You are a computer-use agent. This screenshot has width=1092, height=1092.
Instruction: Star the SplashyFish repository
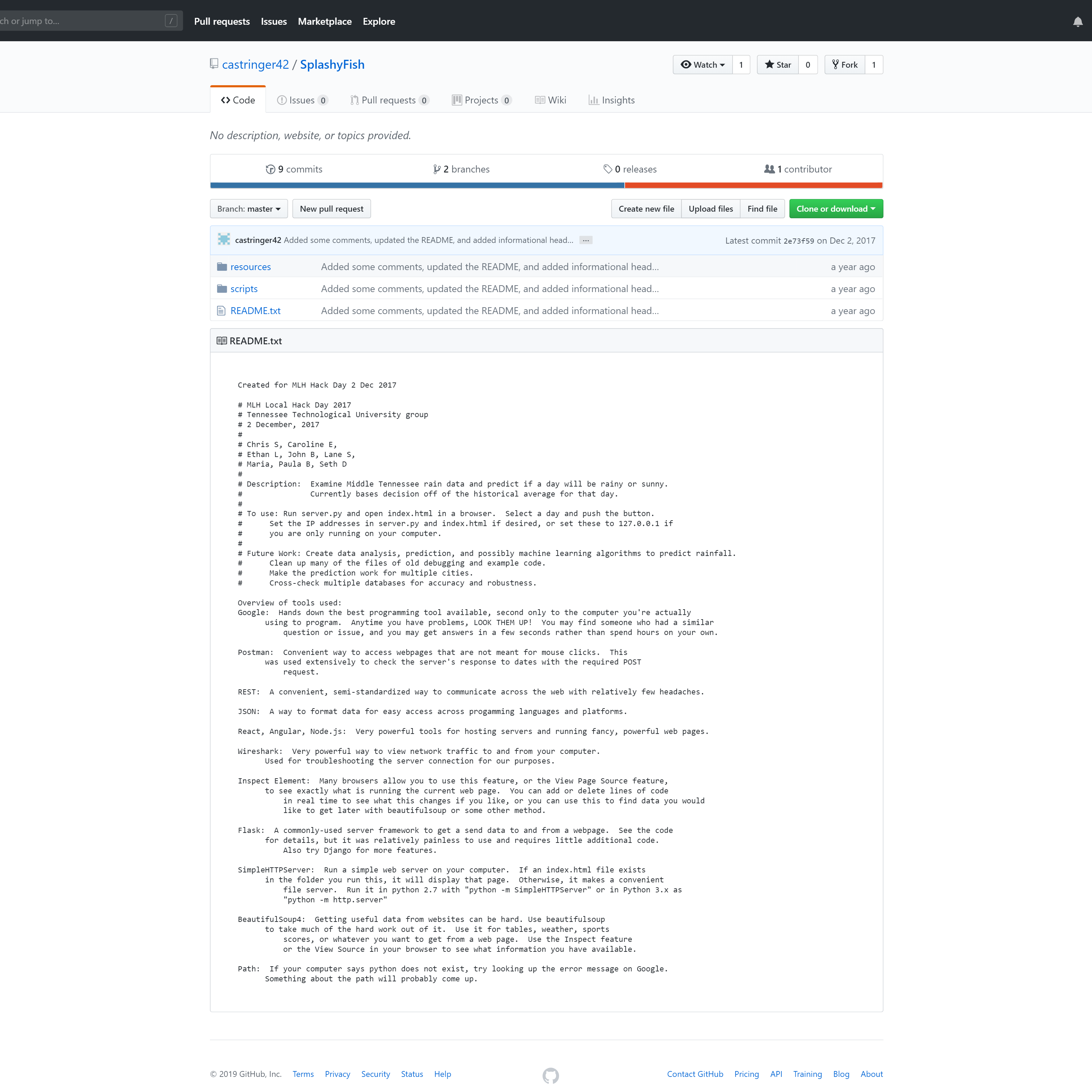(x=778, y=65)
